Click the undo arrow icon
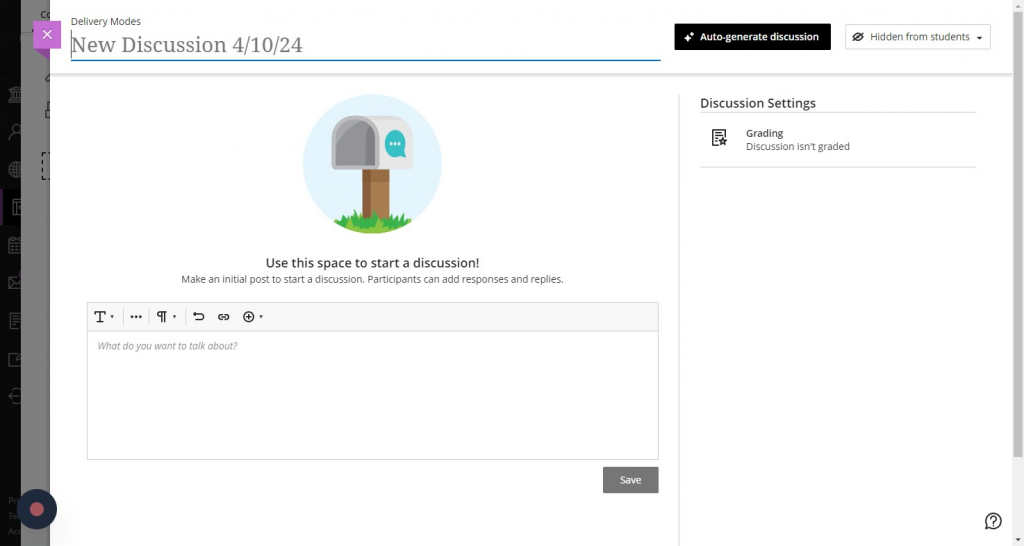1024x546 pixels. [x=198, y=317]
